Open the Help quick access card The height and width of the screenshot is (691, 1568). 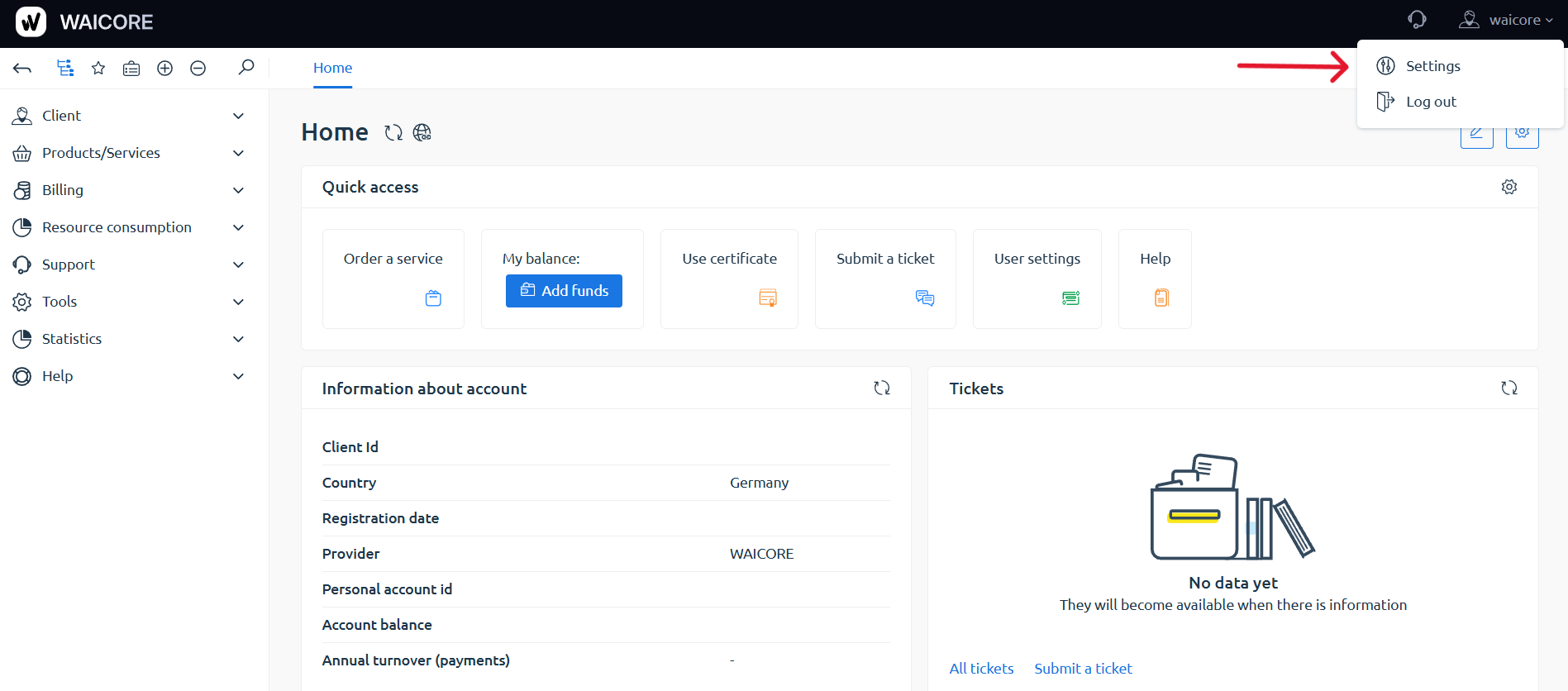[1155, 279]
